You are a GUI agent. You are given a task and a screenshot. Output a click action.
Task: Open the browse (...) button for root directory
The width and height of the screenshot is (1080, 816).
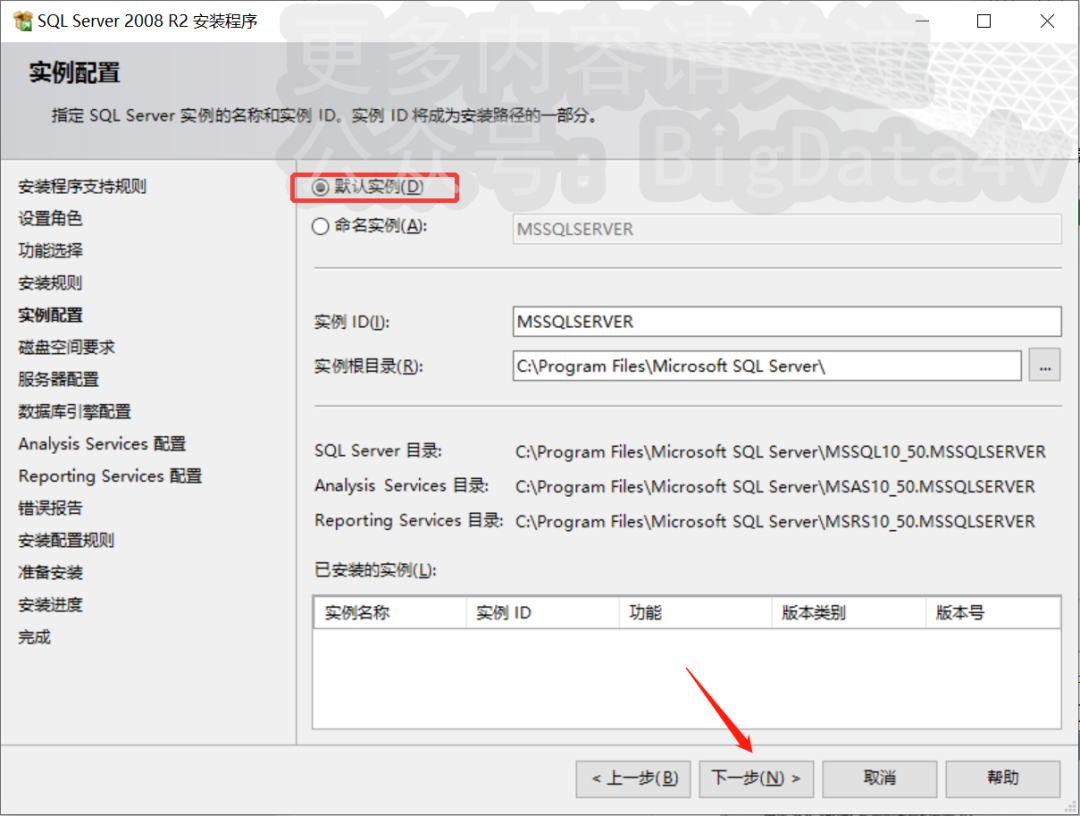pyautogui.click(x=1045, y=365)
